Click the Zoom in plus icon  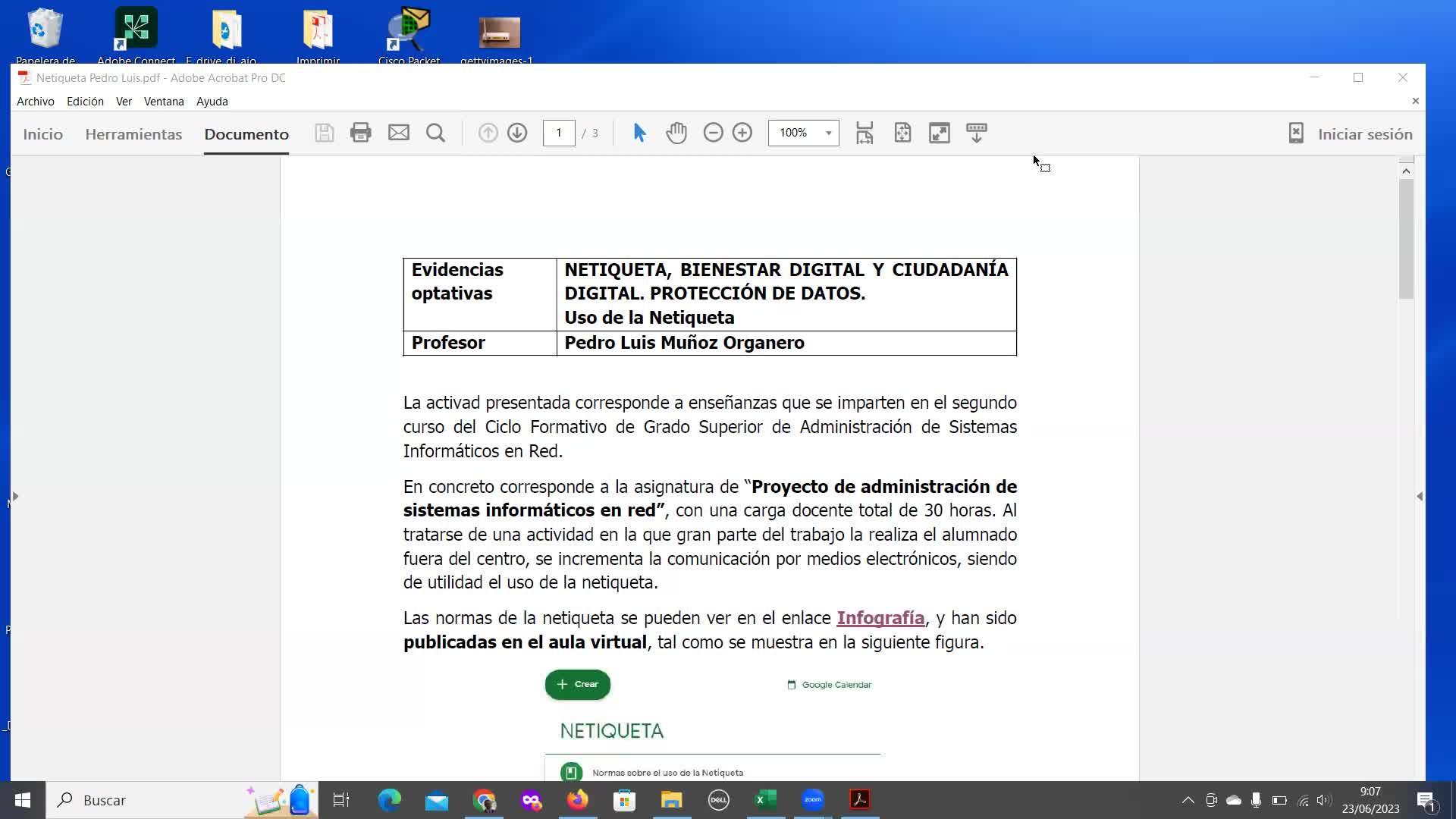(742, 133)
